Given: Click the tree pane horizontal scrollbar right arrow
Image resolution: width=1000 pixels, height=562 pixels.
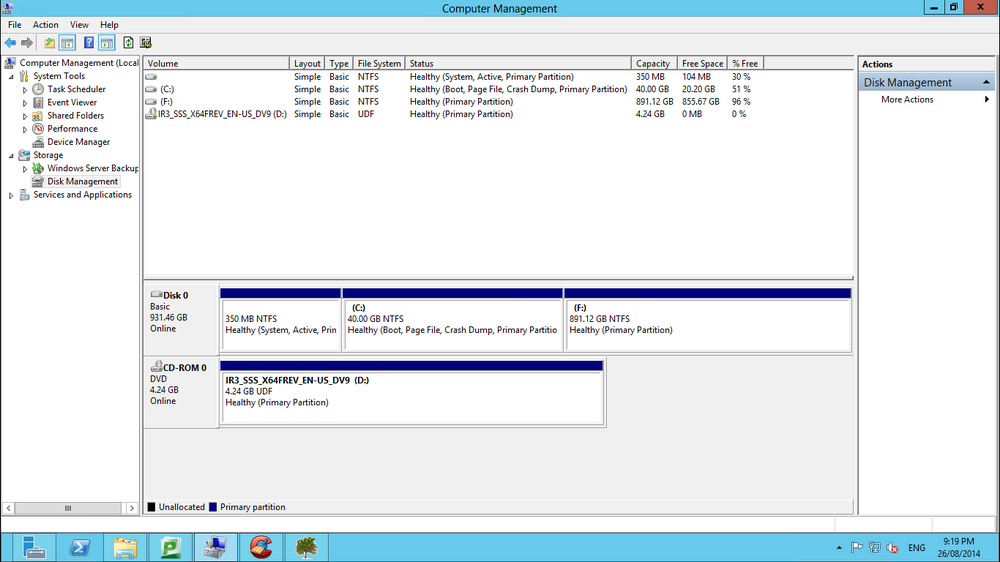Looking at the screenshot, I should click(x=131, y=508).
